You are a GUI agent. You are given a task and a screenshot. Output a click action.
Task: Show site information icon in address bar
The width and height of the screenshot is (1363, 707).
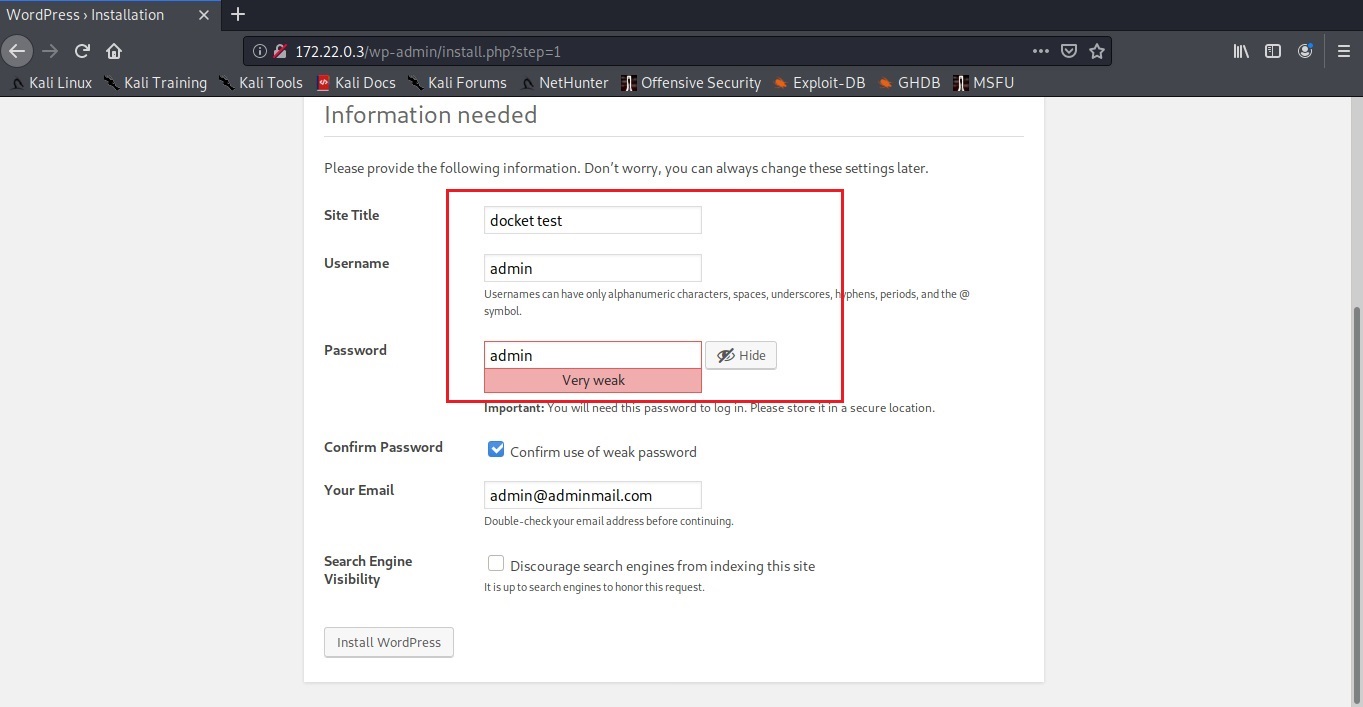click(259, 51)
